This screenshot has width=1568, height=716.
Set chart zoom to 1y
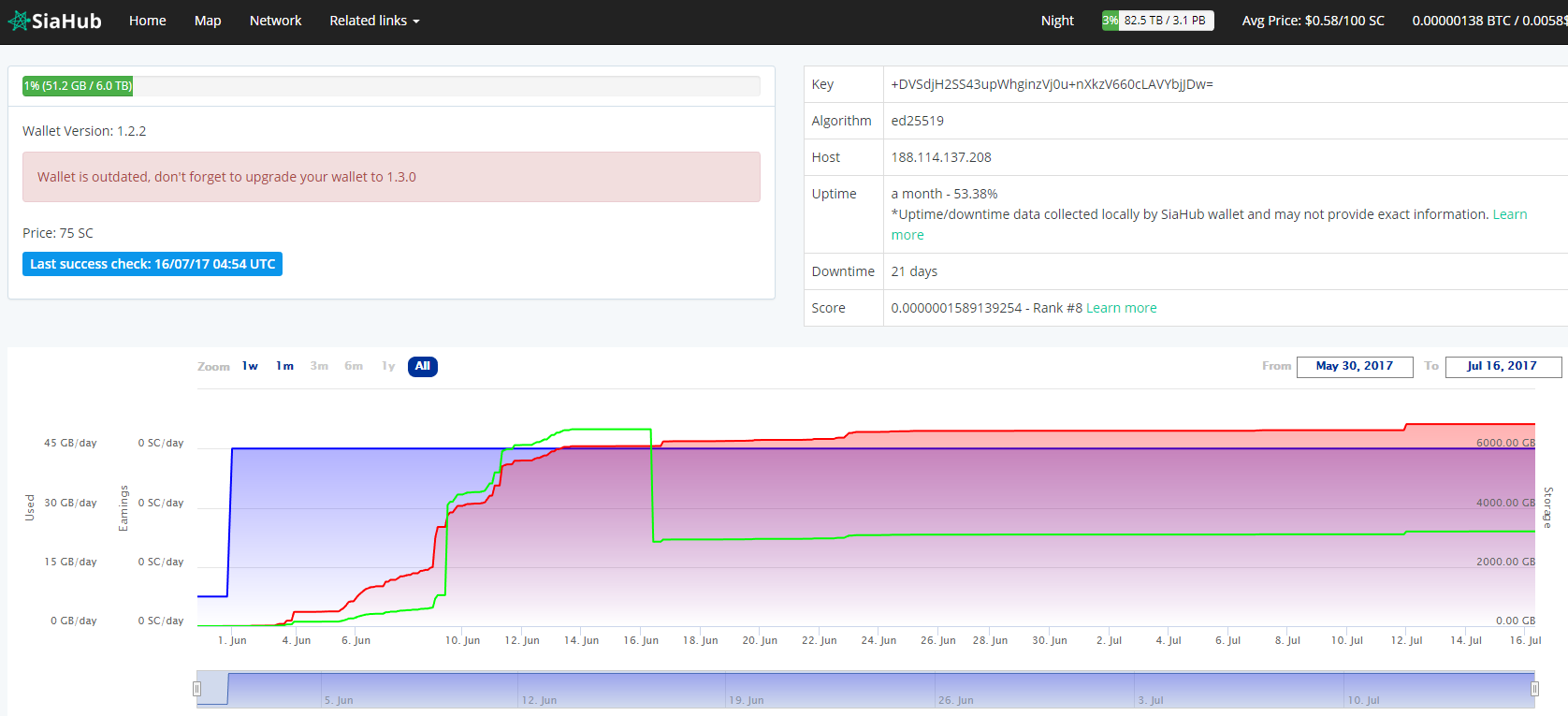pos(388,366)
